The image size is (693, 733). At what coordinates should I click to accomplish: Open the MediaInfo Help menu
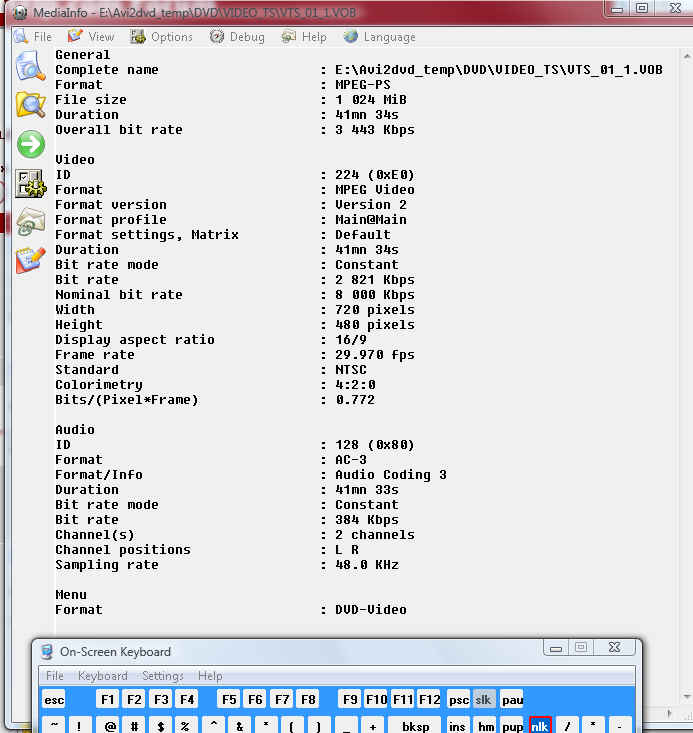(304, 36)
